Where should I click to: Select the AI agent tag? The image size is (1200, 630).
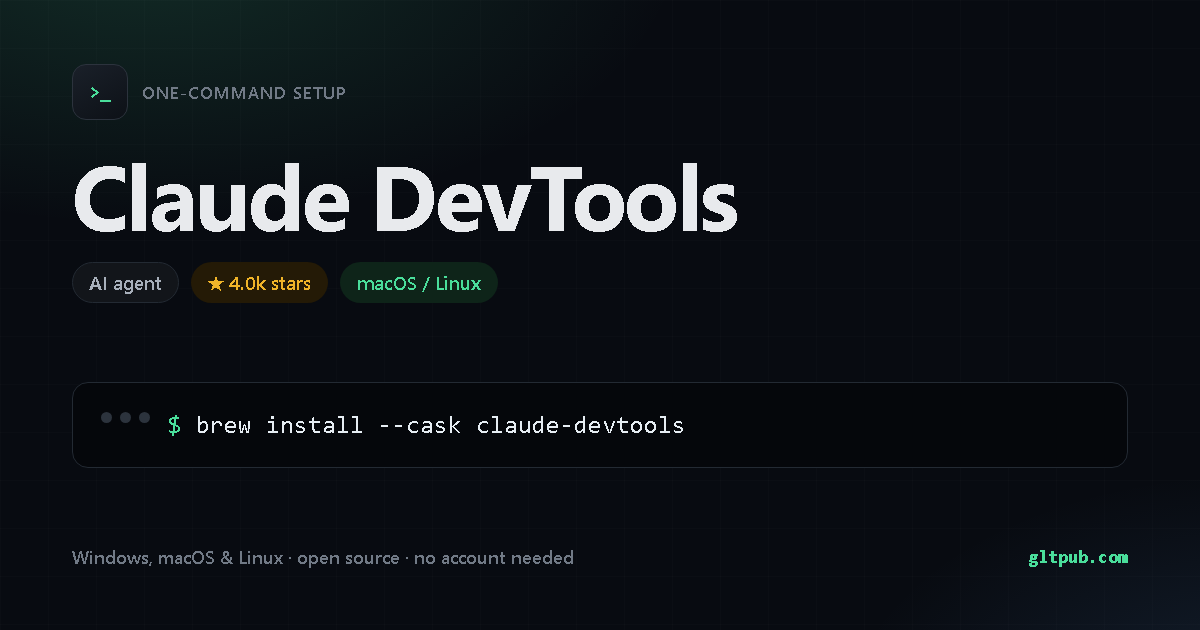click(x=125, y=283)
